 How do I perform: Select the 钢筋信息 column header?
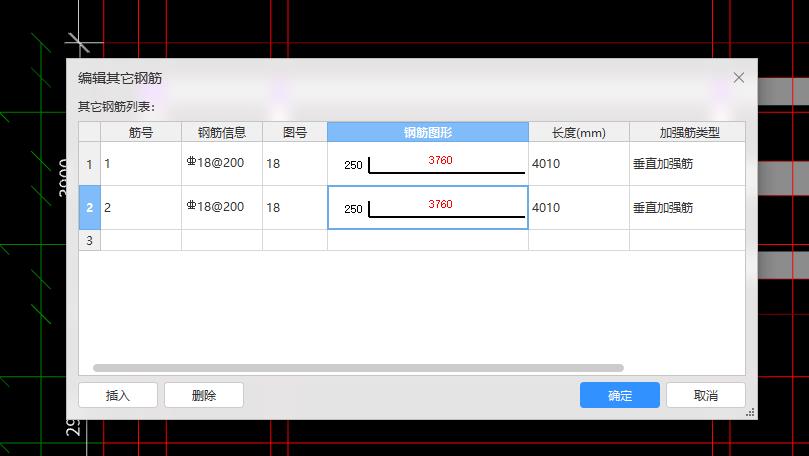222,132
